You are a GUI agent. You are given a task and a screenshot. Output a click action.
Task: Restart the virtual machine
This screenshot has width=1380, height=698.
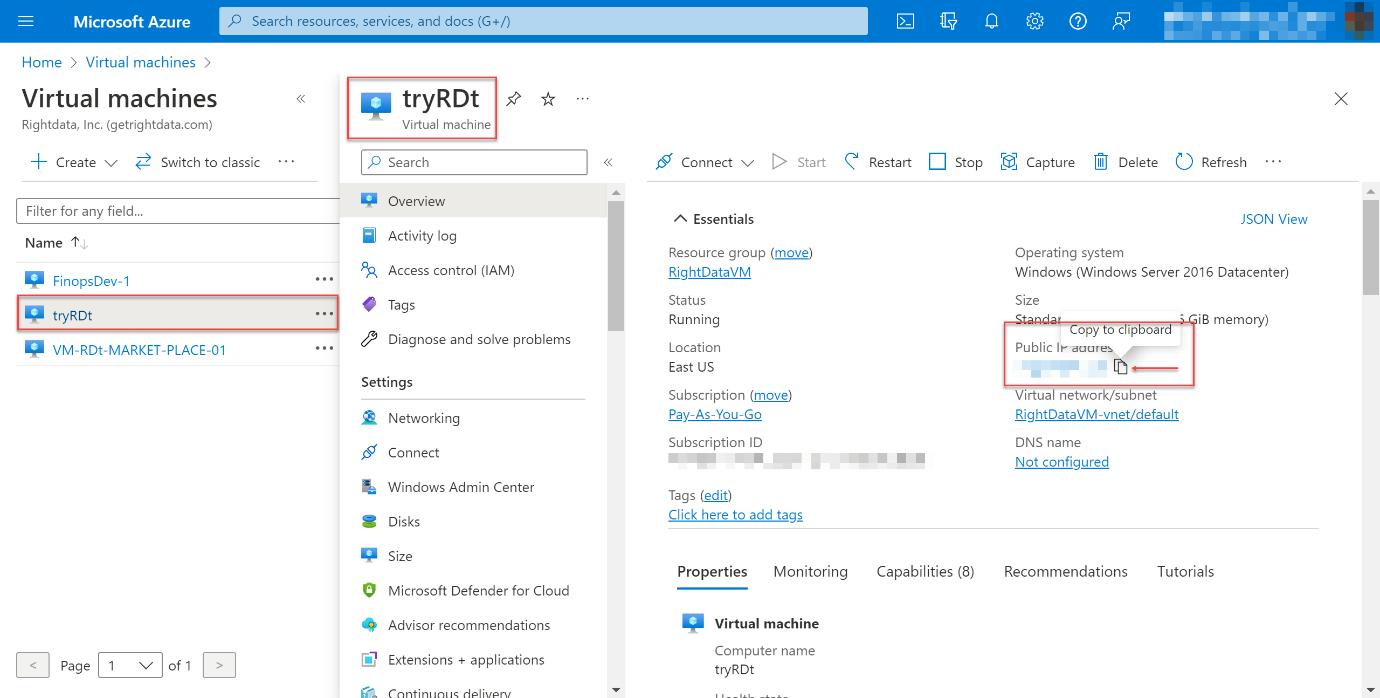pos(876,161)
